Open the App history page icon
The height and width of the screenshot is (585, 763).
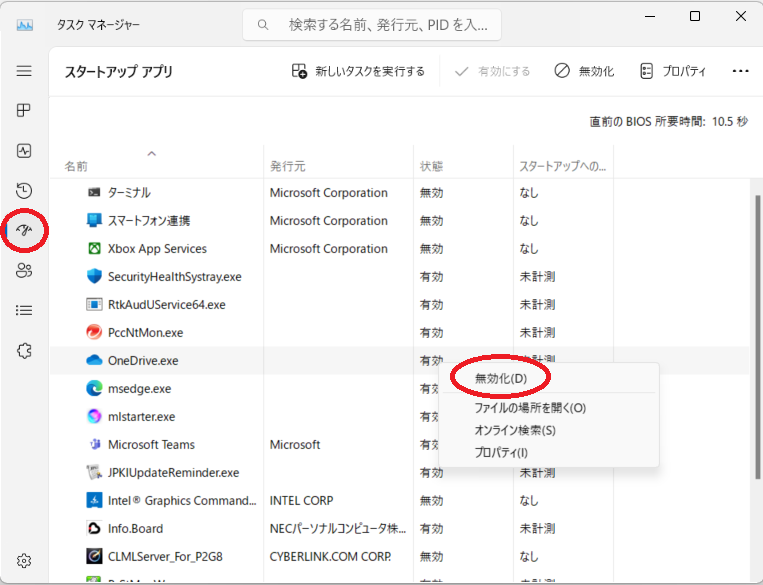tap(24, 190)
